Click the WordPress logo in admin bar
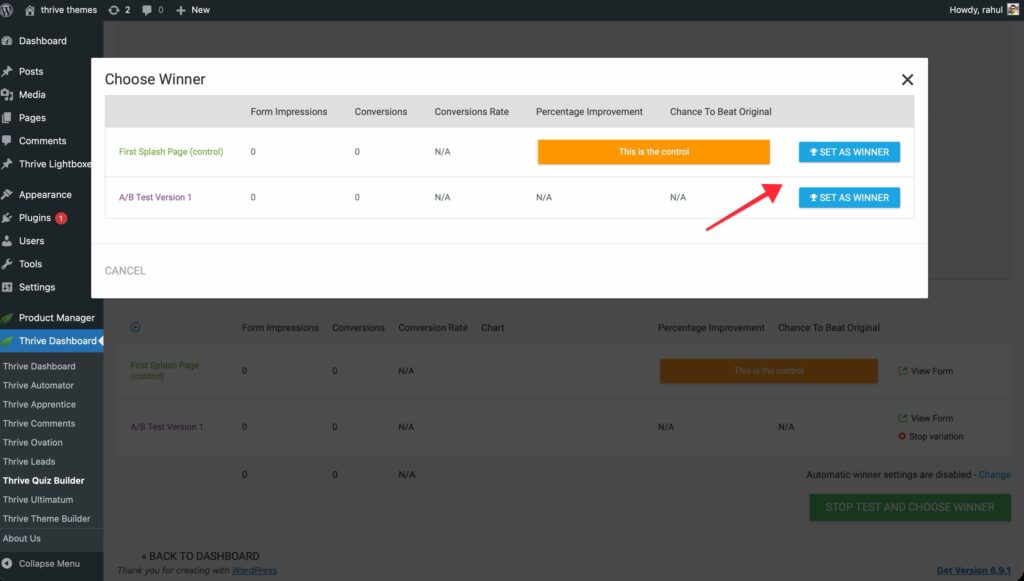This screenshot has width=1024, height=581. [x=9, y=10]
